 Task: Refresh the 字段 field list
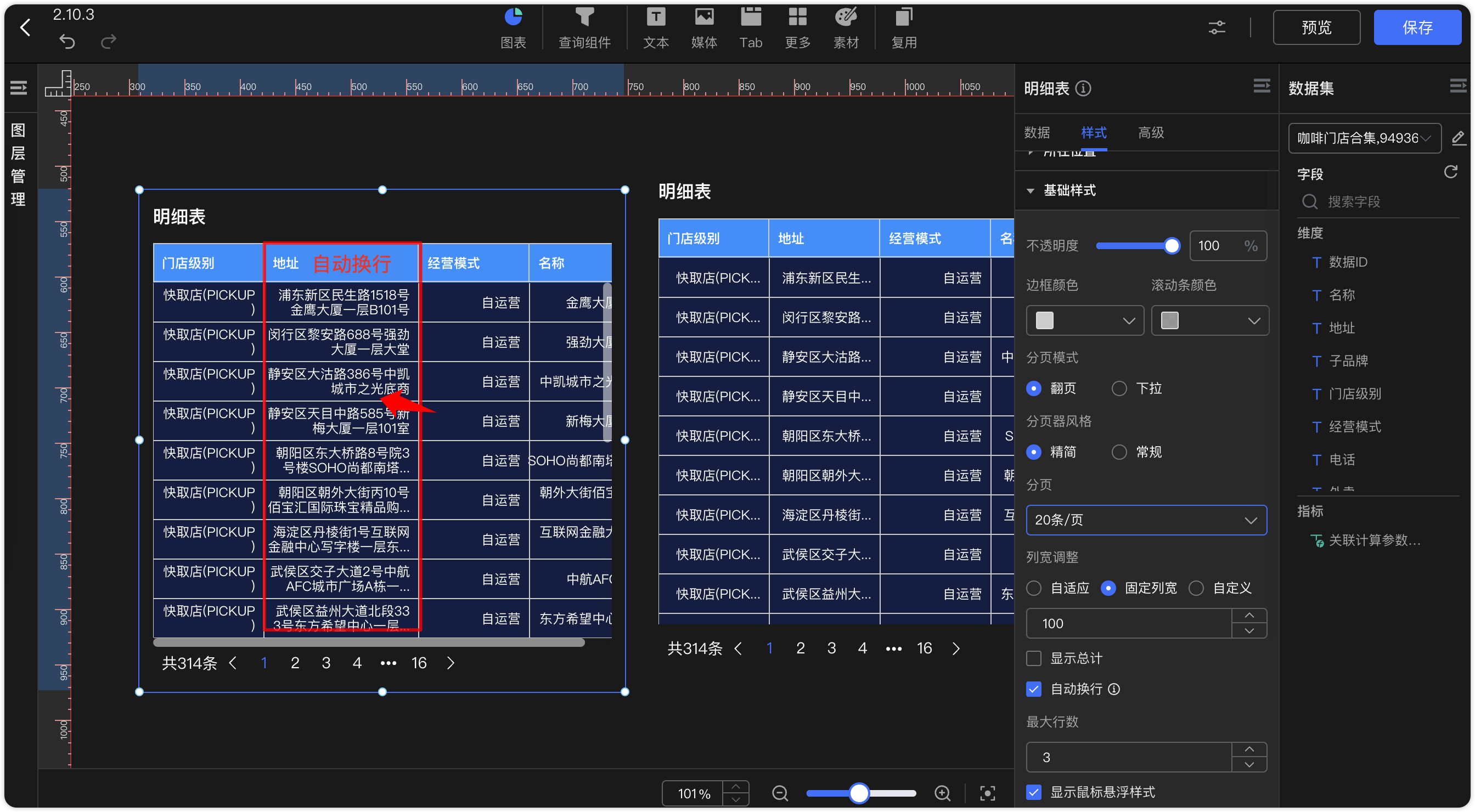(x=1450, y=172)
